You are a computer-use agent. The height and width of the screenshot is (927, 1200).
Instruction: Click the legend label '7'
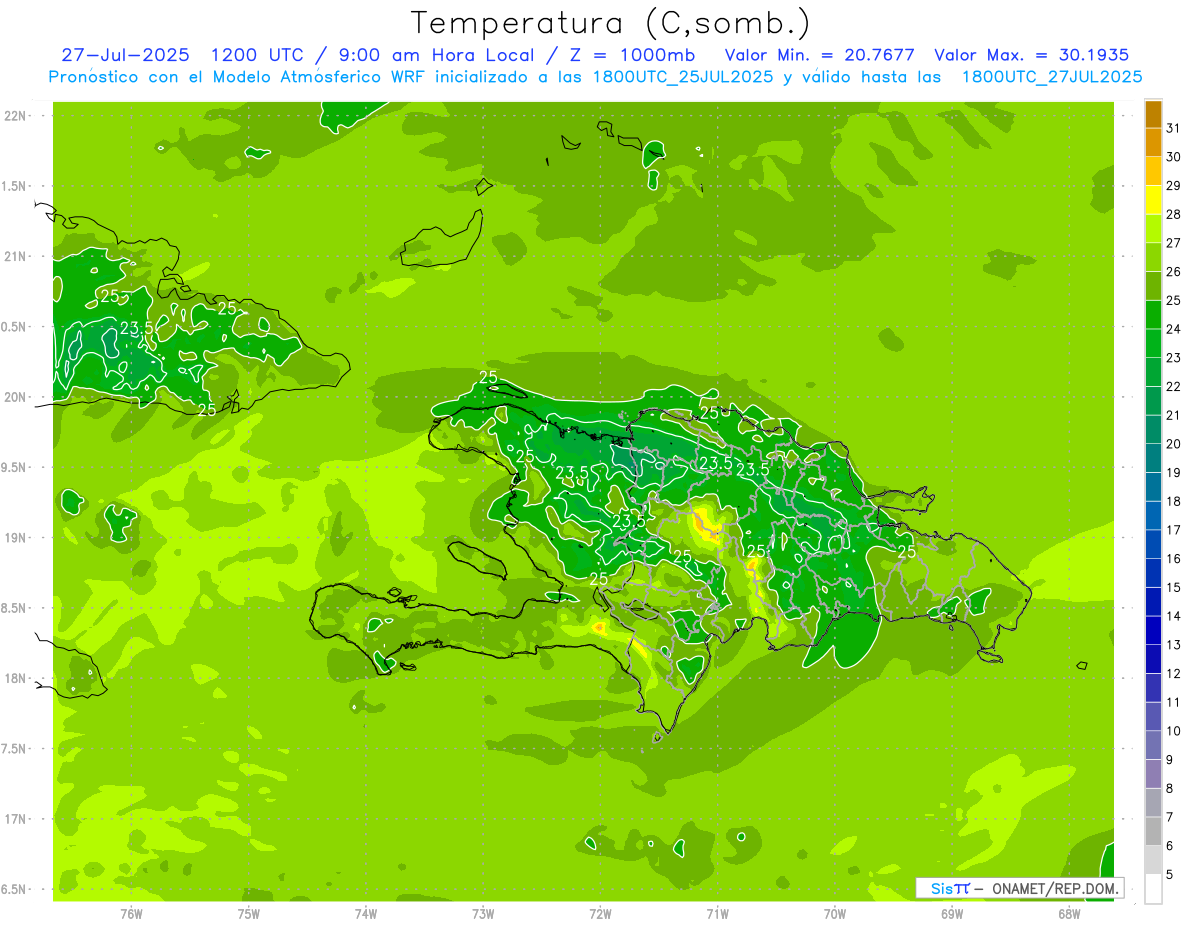click(1170, 818)
